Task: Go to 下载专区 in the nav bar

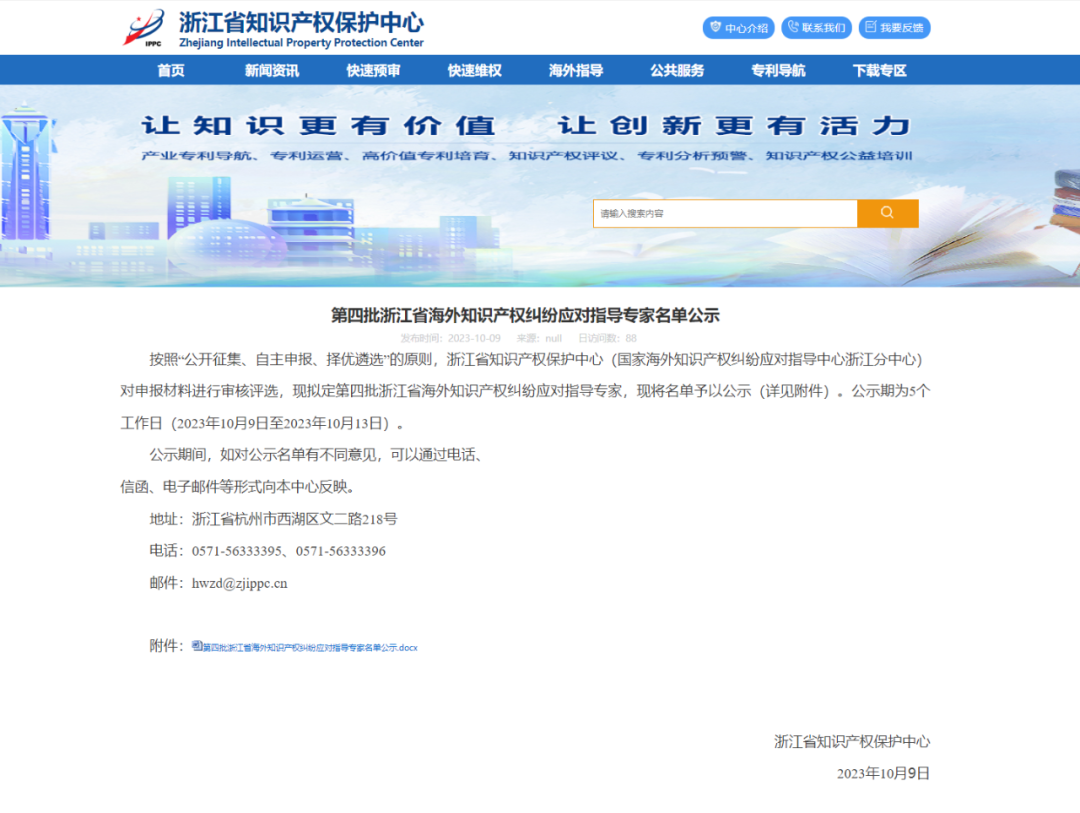Action: tap(879, 70)
